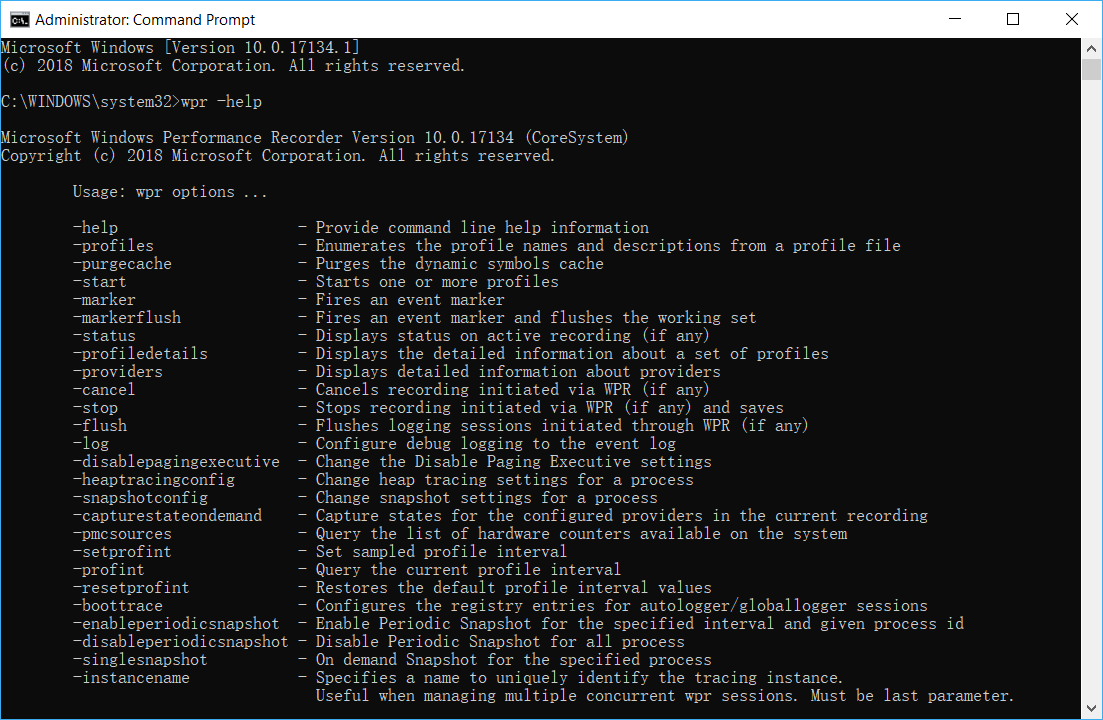Select the '-providers' option text
Viewport: 1103px width, 720px height.
coord(117,372)
